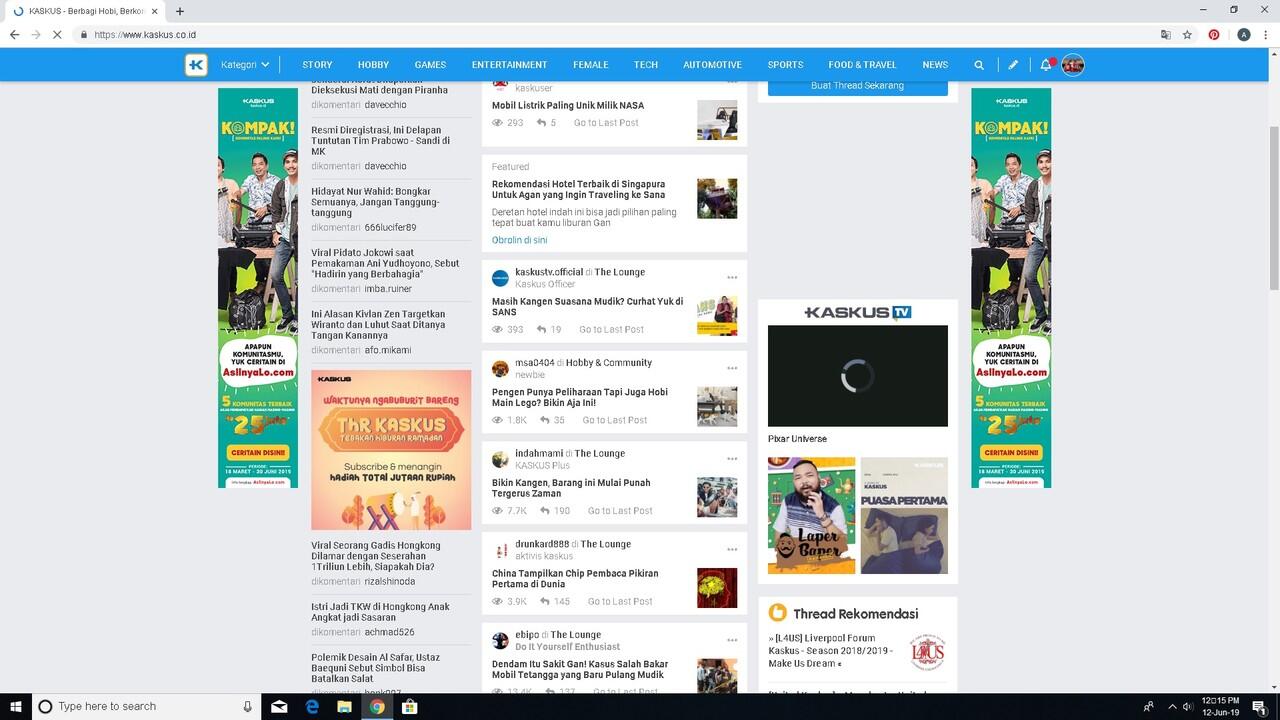Click drunkard888 user avatar
The image size is (1280, 720).
point(500,550)
